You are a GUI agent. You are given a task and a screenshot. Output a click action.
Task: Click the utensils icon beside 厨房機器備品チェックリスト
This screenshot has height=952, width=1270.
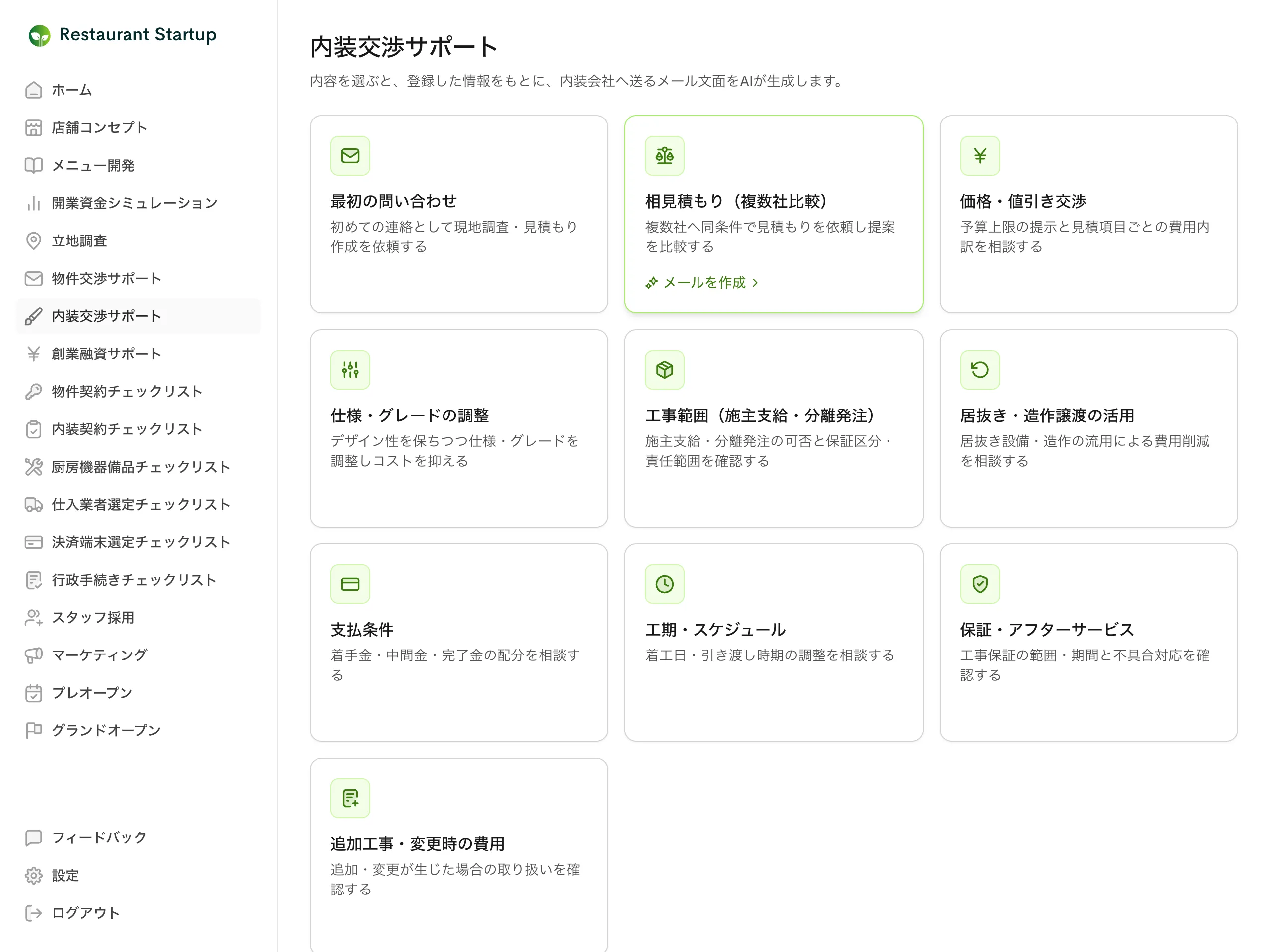(34, 467)
